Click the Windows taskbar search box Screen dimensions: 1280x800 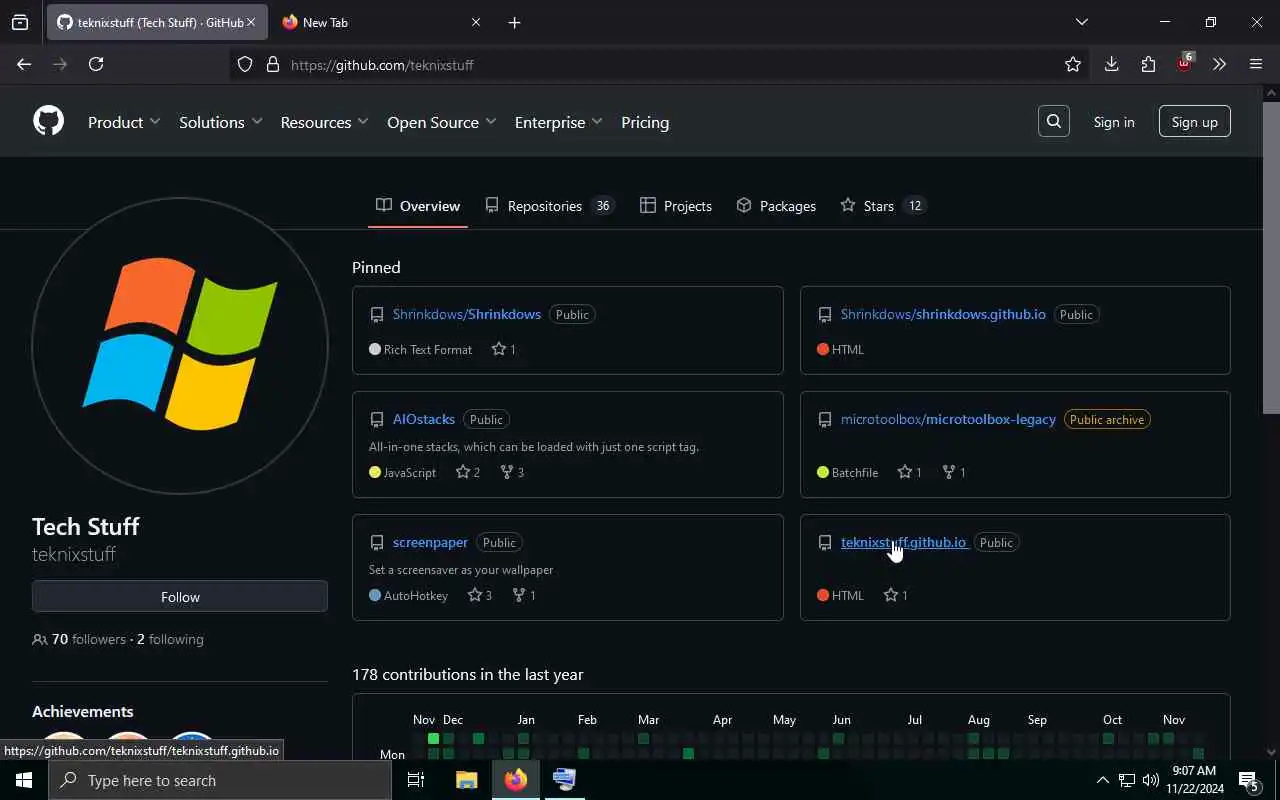point(220,780)
